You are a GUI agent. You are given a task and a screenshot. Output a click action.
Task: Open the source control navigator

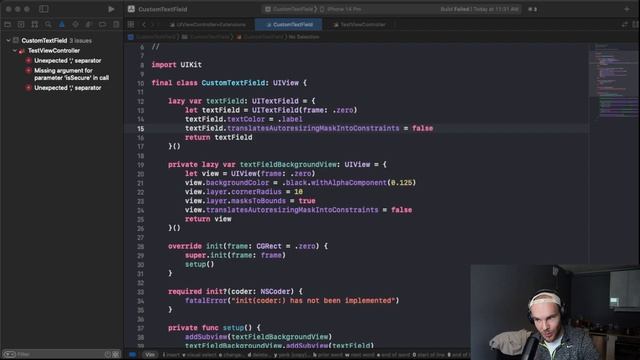coord(21,24)
